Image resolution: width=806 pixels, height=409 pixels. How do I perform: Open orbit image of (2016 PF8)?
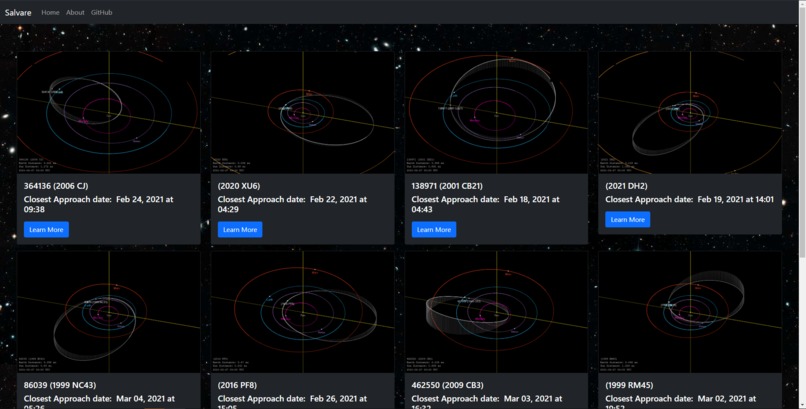pos(302,312)
